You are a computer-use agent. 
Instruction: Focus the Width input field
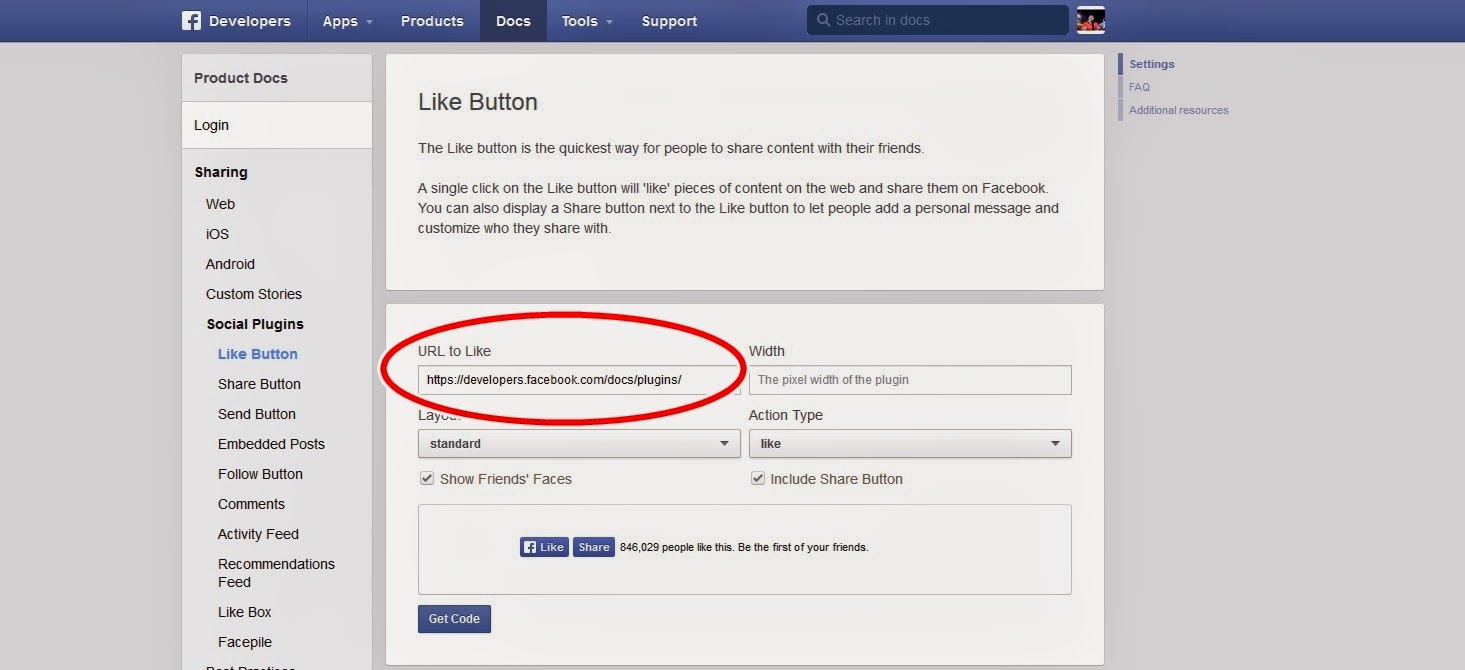pos(910,380)
